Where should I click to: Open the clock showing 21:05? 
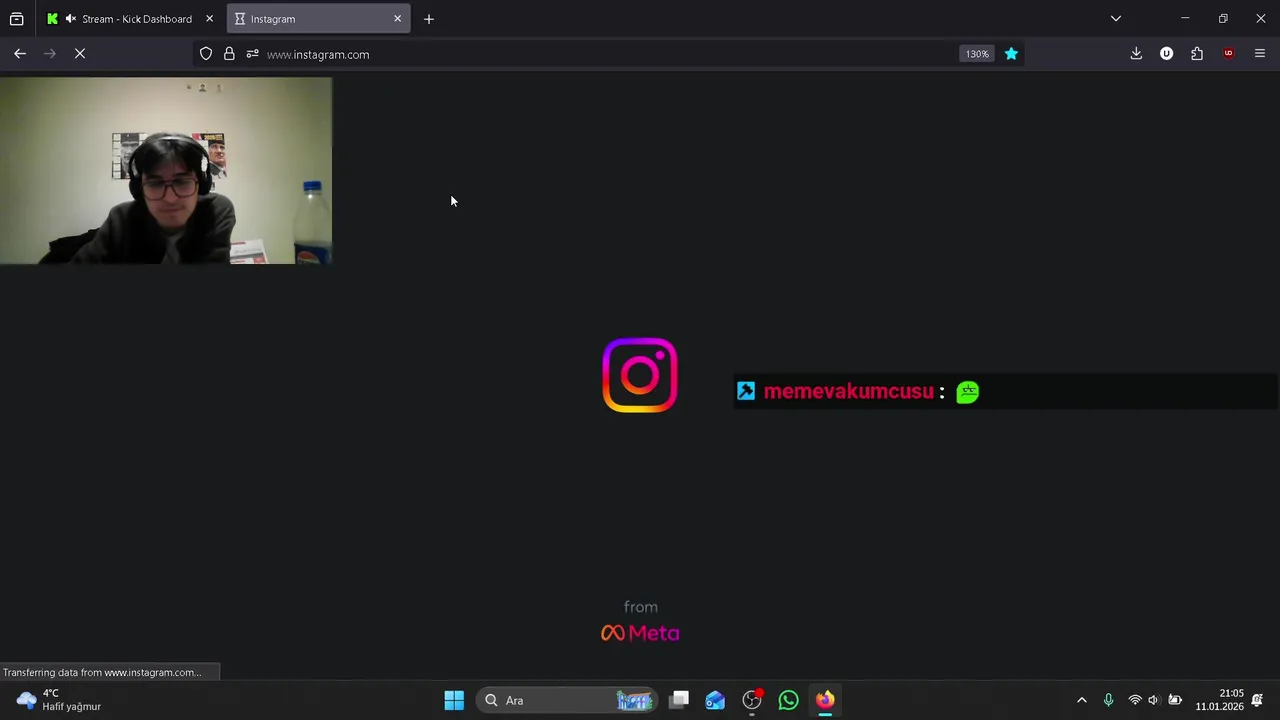[1219, 700]
